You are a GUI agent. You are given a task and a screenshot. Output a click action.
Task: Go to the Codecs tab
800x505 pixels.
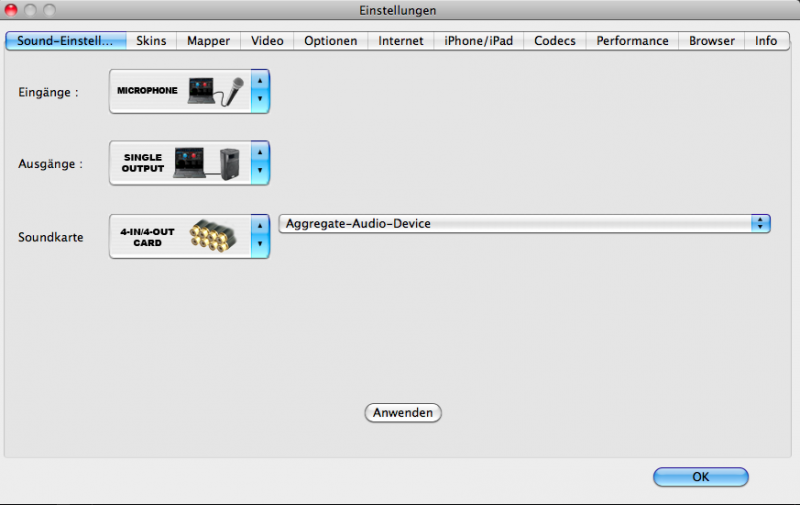pos(555,41)
